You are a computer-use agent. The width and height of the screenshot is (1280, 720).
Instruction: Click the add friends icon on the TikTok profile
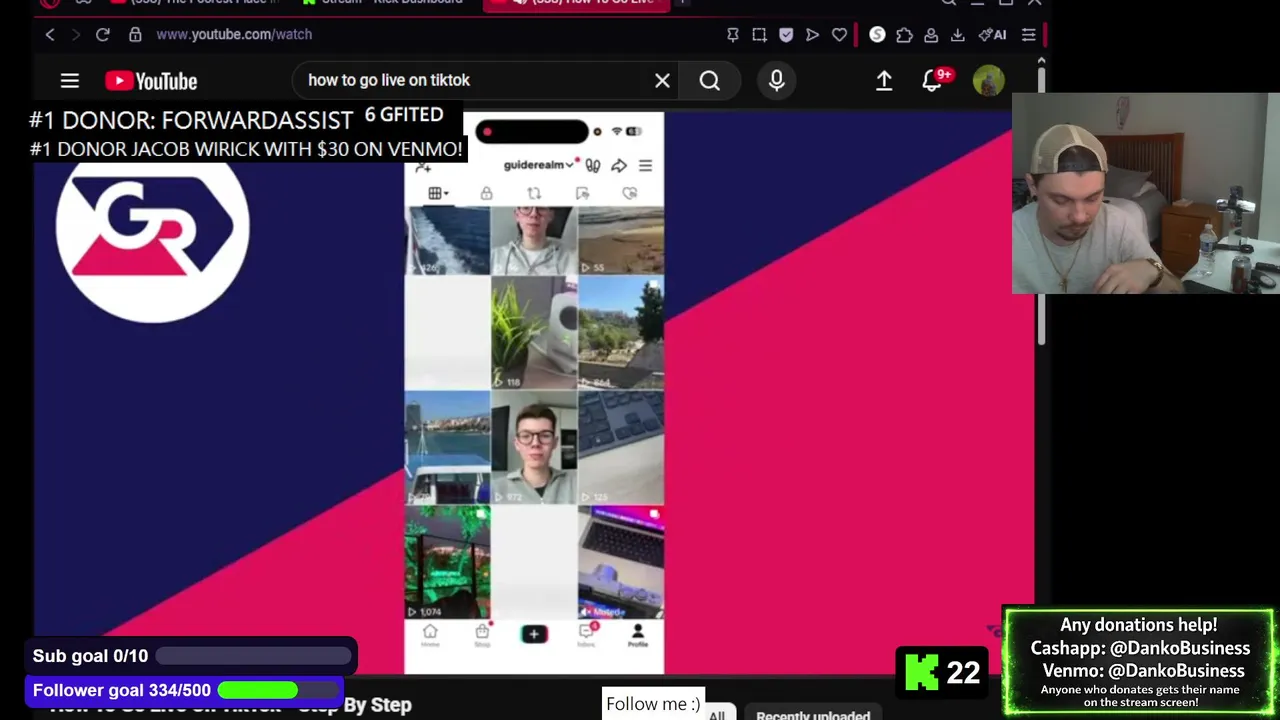tap(423, 166)
